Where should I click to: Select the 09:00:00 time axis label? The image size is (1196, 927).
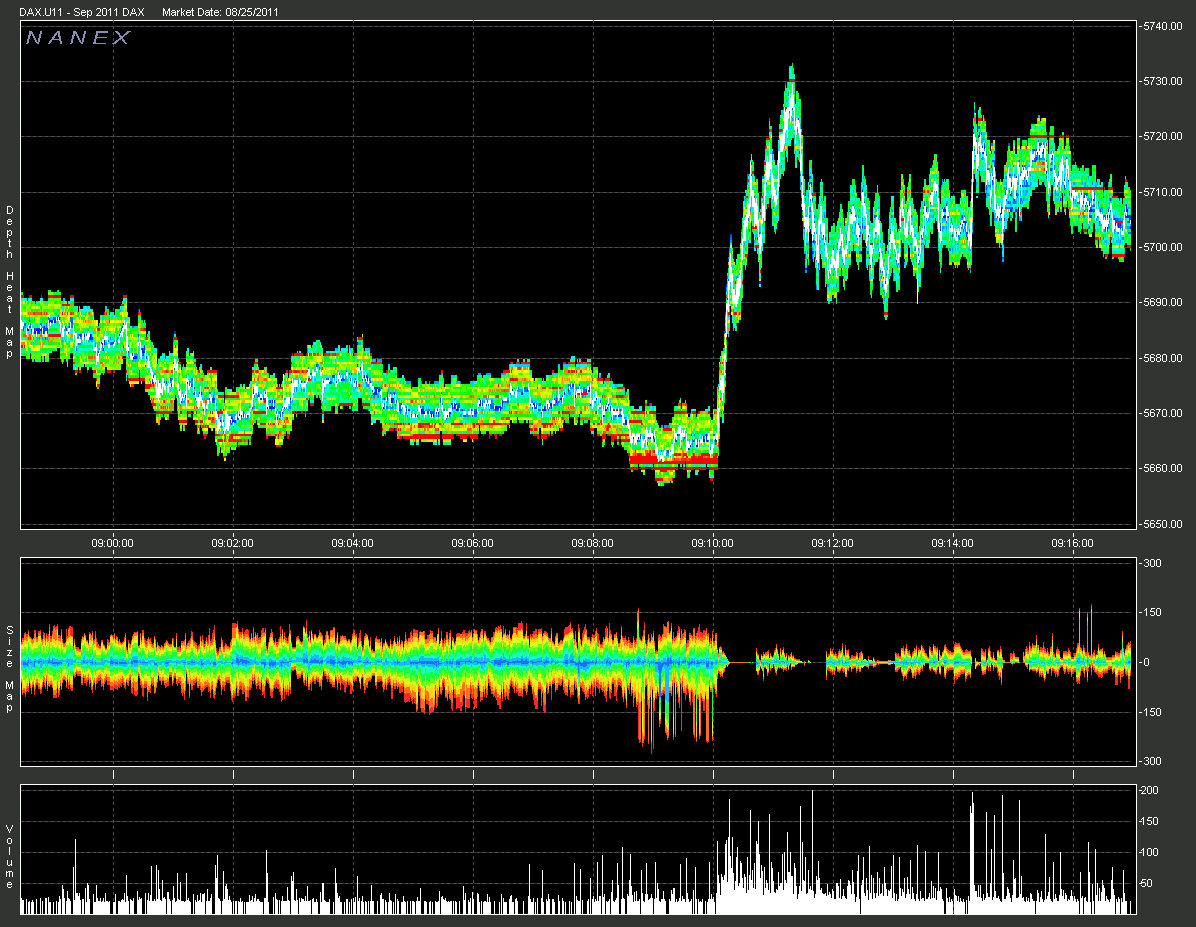click(x=113, y=542)
